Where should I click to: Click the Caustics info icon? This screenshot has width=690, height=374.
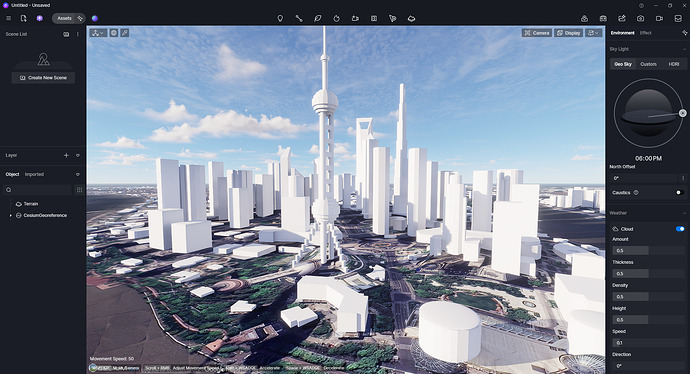(636, 193)
